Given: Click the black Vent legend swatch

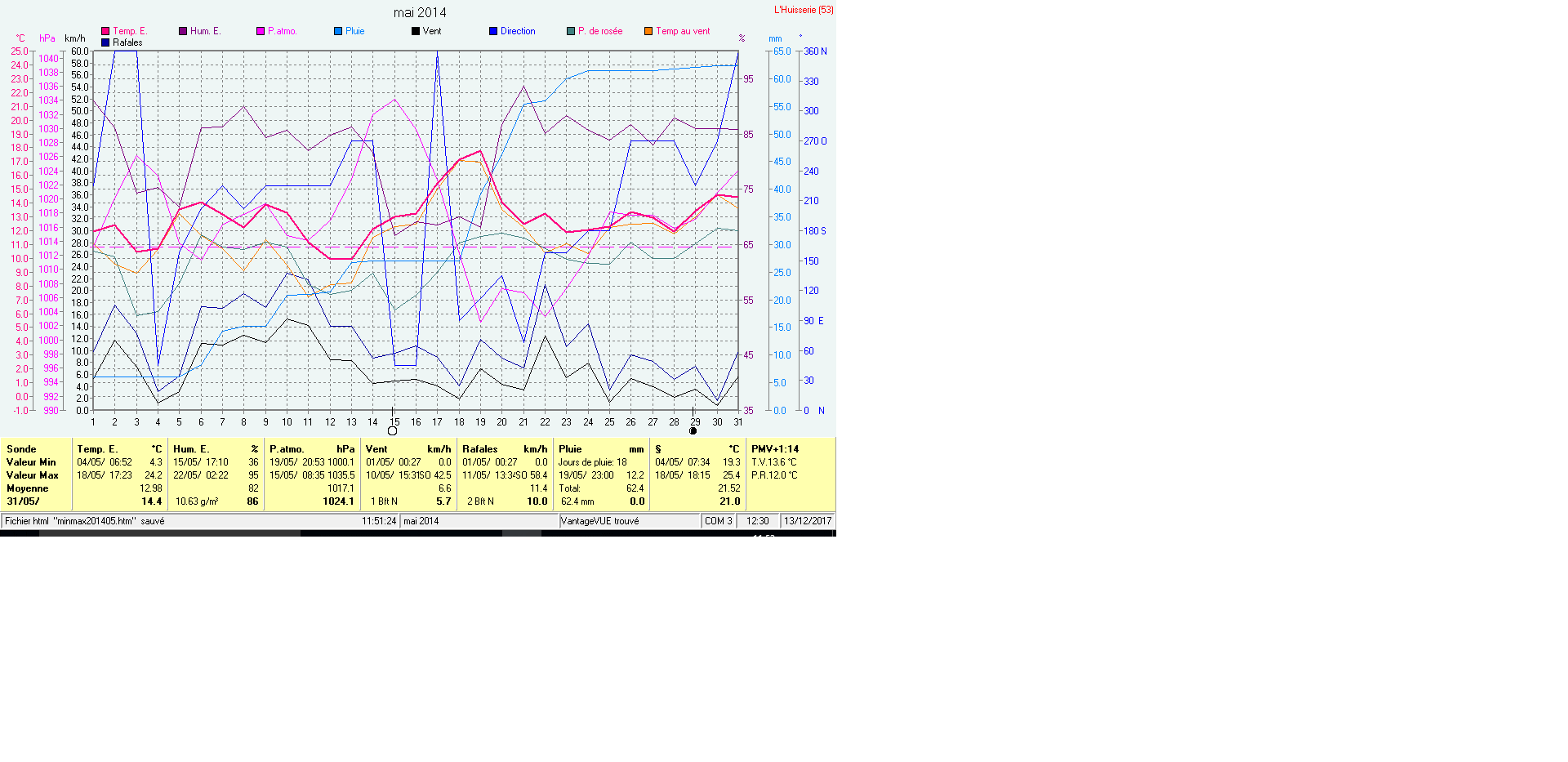Looking at the screenshot, I should (x=416, y=31).
